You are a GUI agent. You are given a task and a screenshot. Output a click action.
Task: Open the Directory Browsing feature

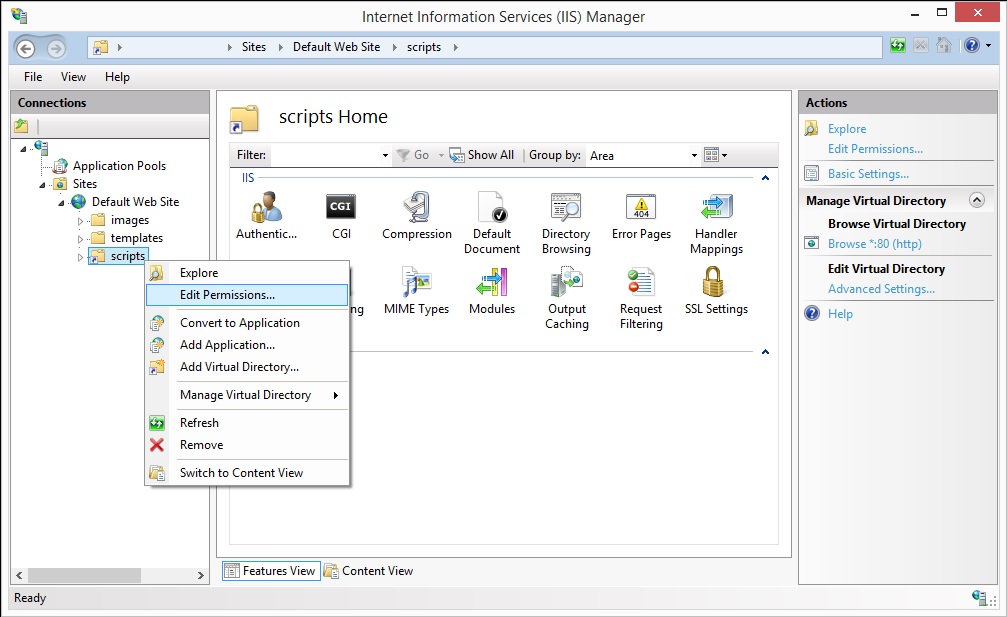(x=566, y=223)
